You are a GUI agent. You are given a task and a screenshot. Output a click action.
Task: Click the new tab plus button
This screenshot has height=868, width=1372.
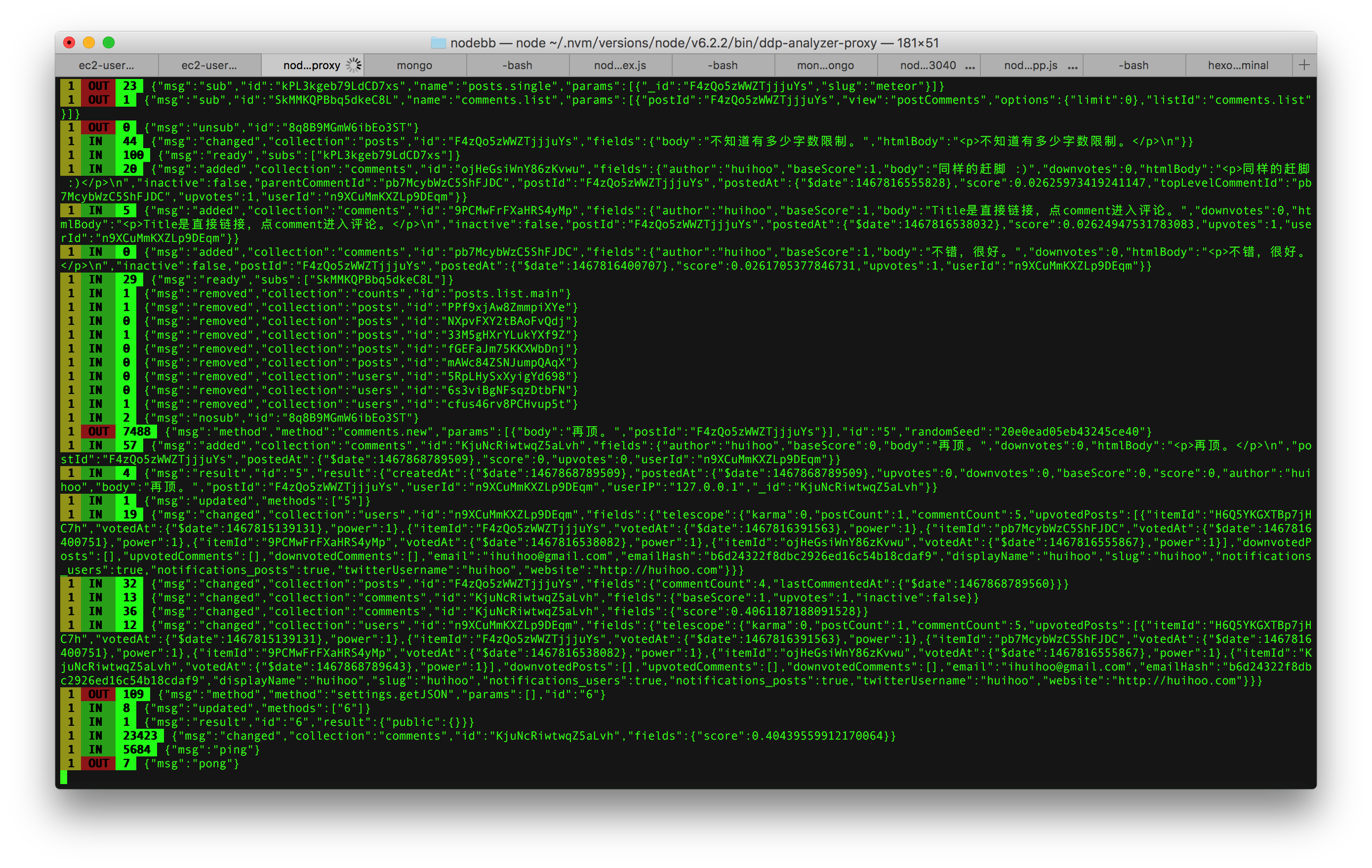1304,66
